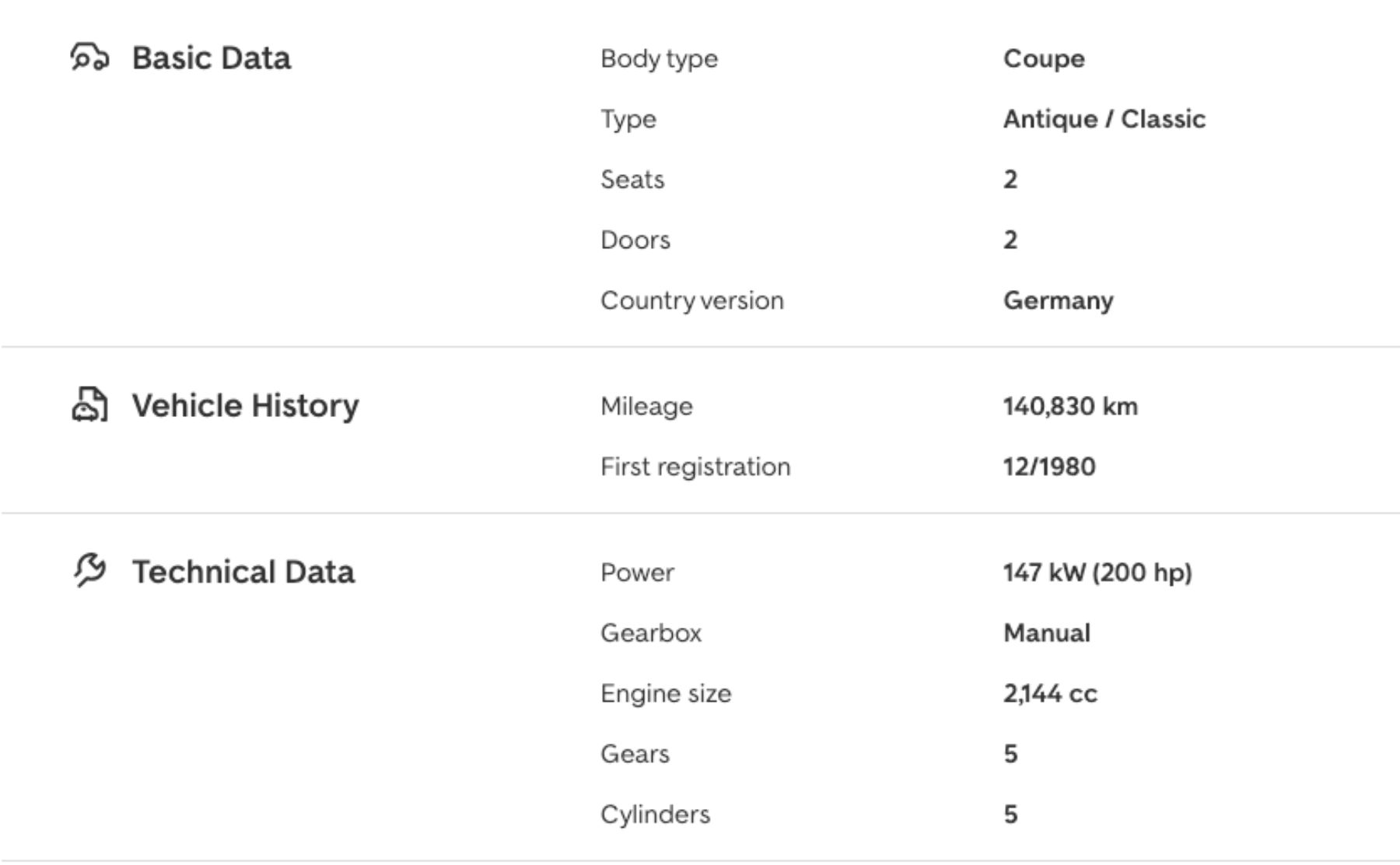The width and height of the screenshot is (1400, 865).
Task: Click the Germany country version value
Action: coord(1058,301)
